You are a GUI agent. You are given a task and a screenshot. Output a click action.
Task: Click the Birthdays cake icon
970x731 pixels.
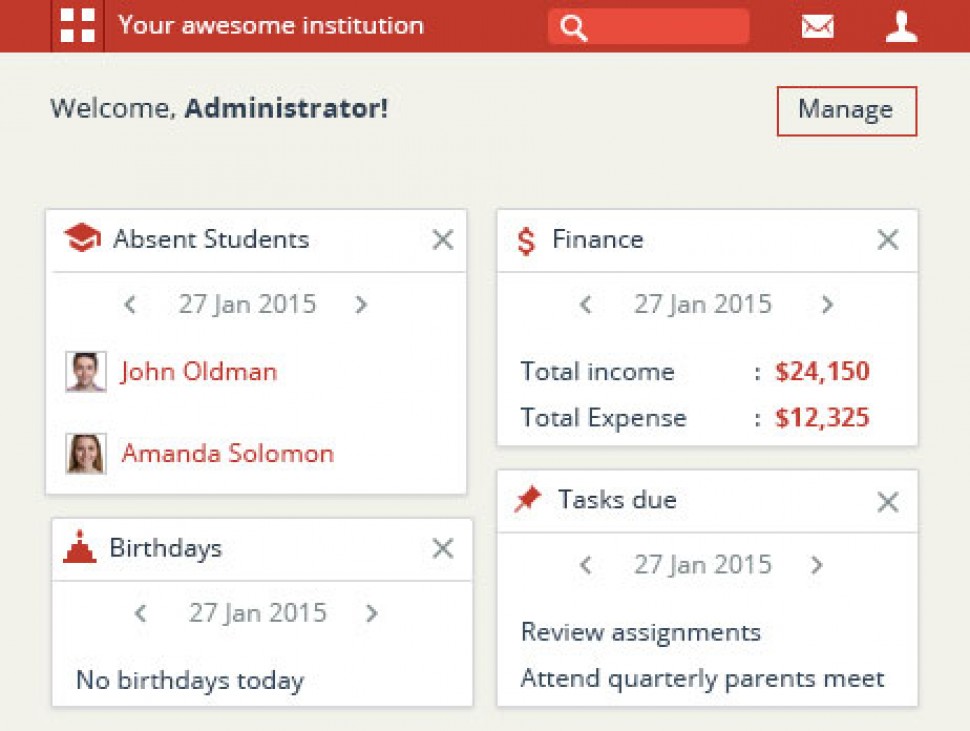(x=80, y=547)
